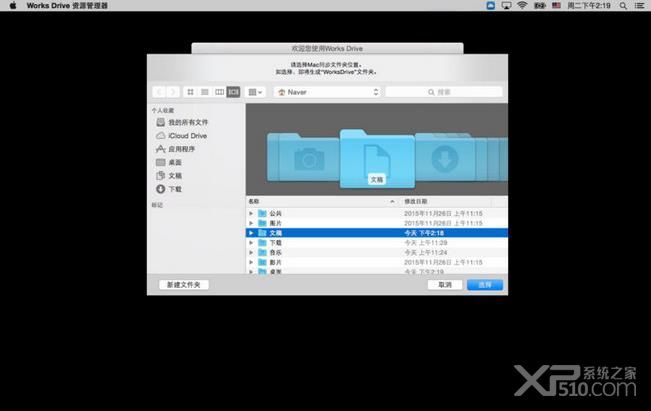Switch to list view

205,92
